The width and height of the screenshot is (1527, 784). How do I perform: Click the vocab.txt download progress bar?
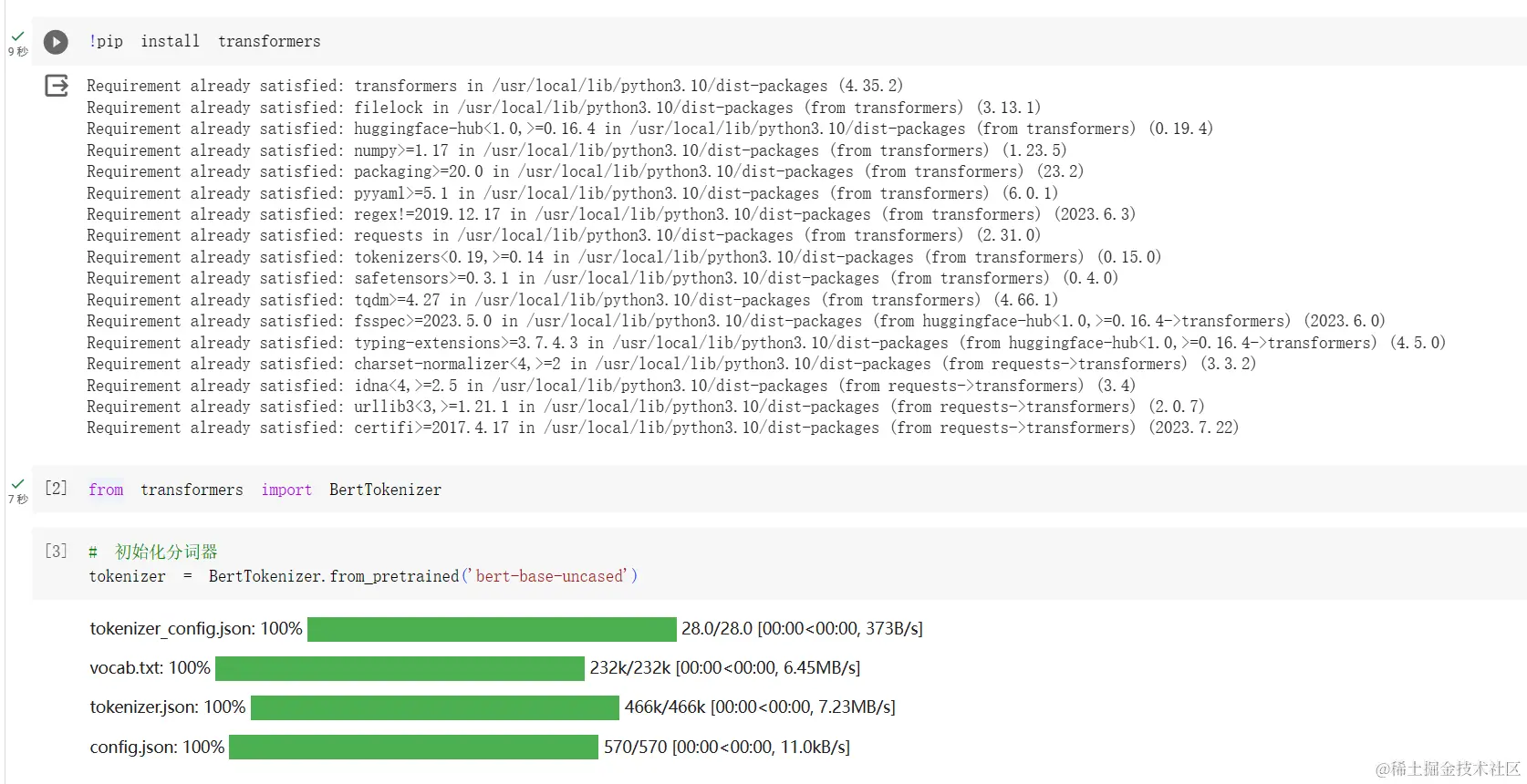tap(400, 668)
